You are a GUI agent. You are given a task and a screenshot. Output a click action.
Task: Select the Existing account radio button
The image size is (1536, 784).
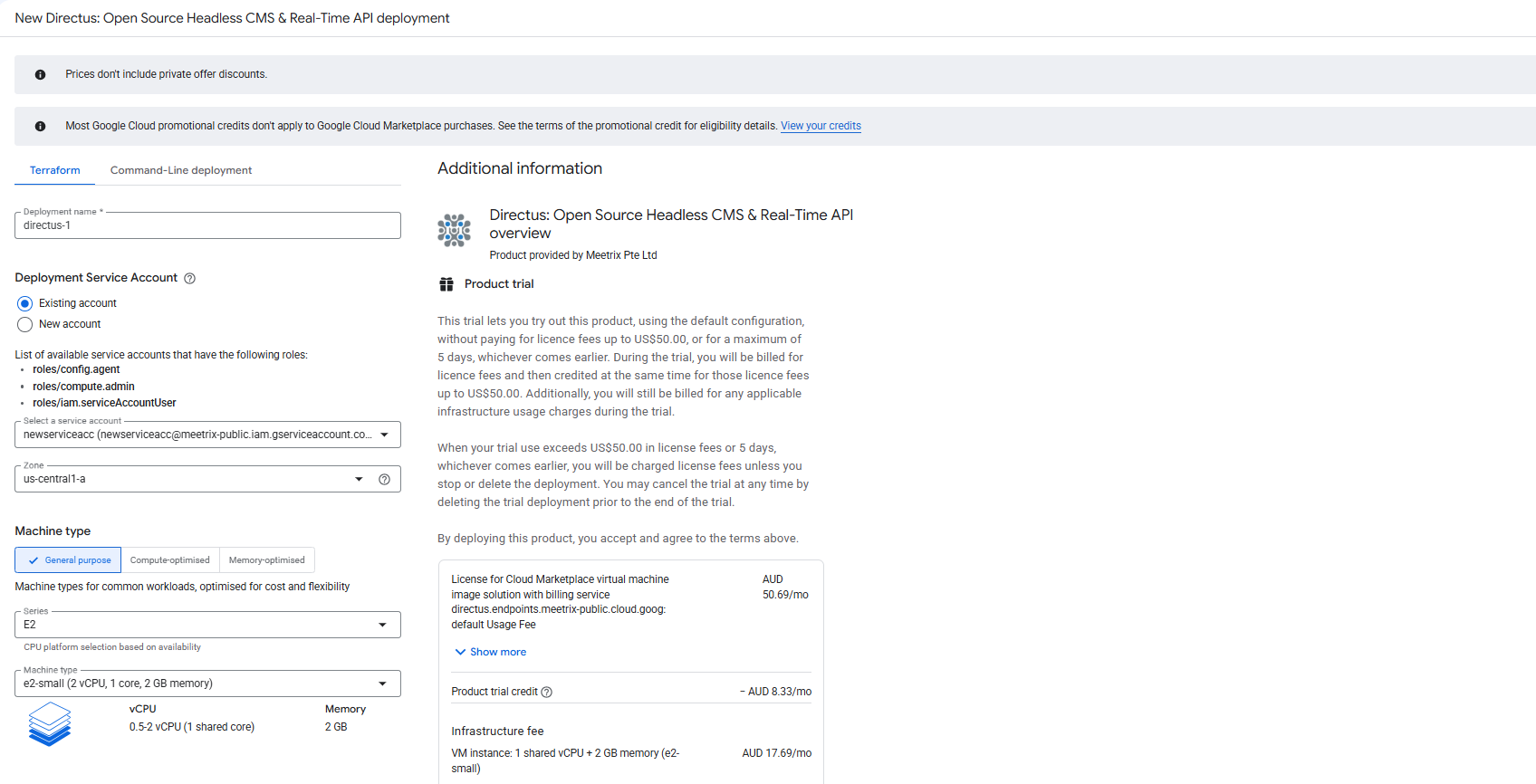tap(24, 303)
